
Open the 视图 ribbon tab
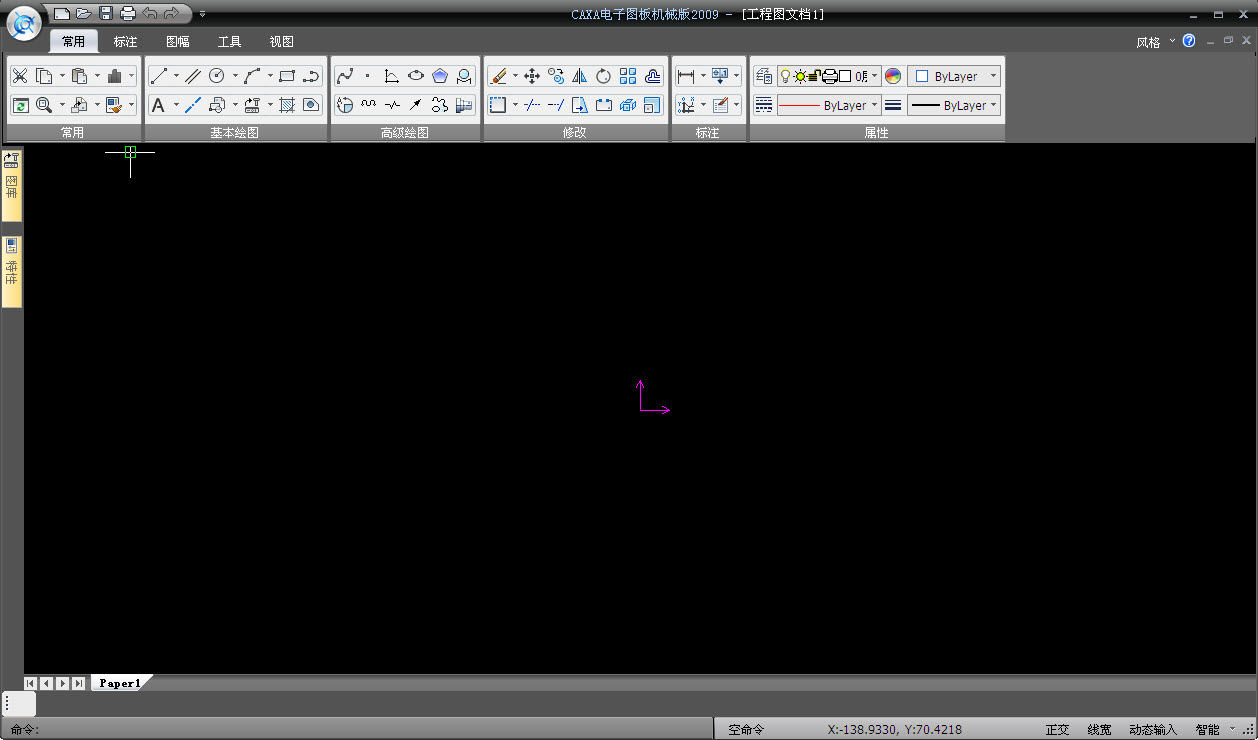tap(281, 42)
